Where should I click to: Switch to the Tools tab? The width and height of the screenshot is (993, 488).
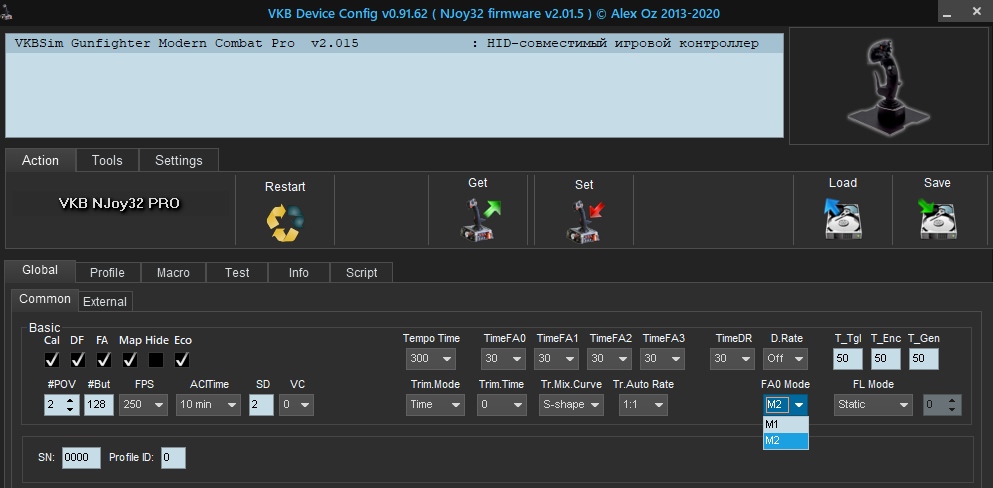tap(107, 161)
